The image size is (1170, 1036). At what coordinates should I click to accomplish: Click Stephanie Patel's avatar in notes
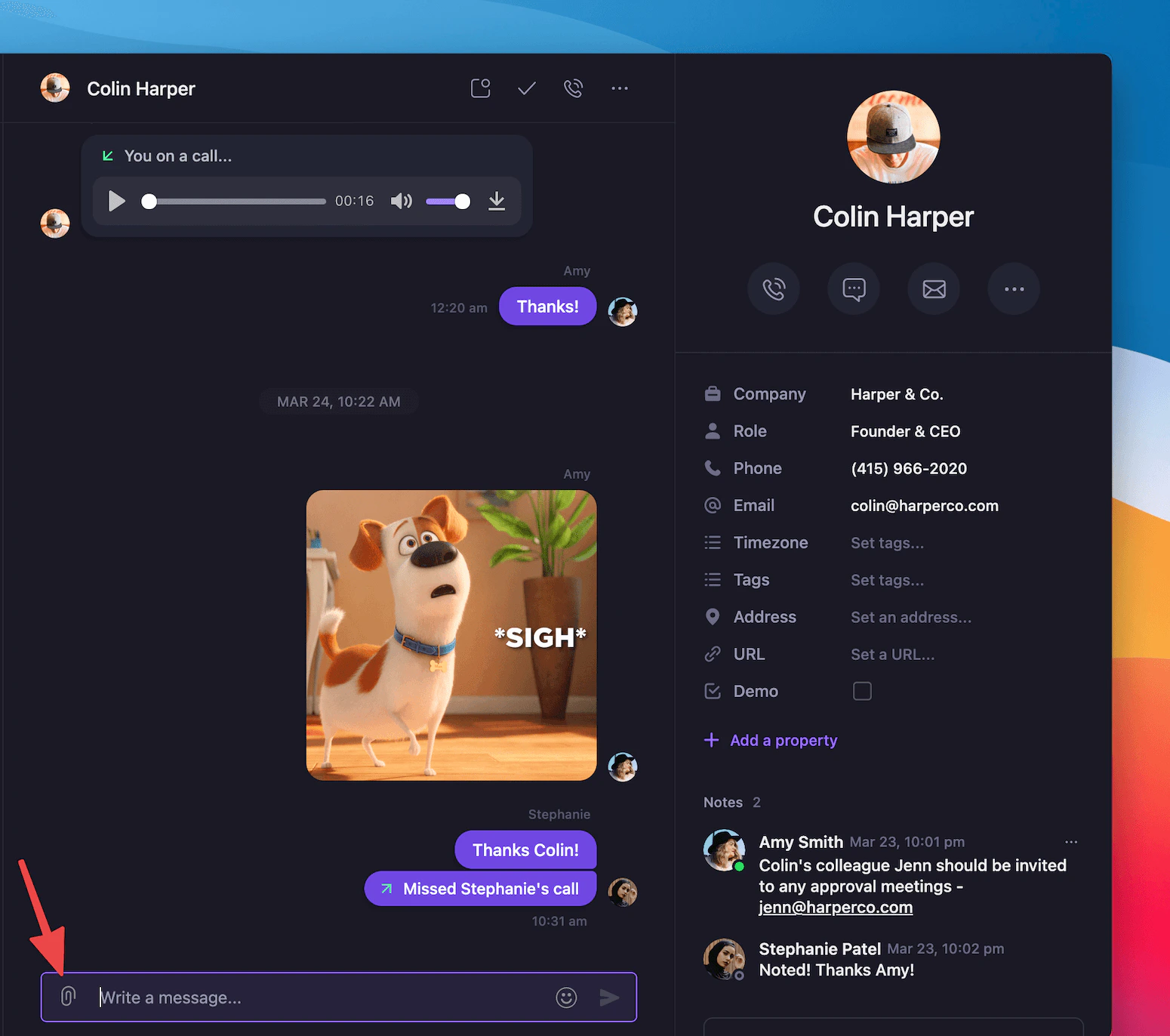(725, 959)
